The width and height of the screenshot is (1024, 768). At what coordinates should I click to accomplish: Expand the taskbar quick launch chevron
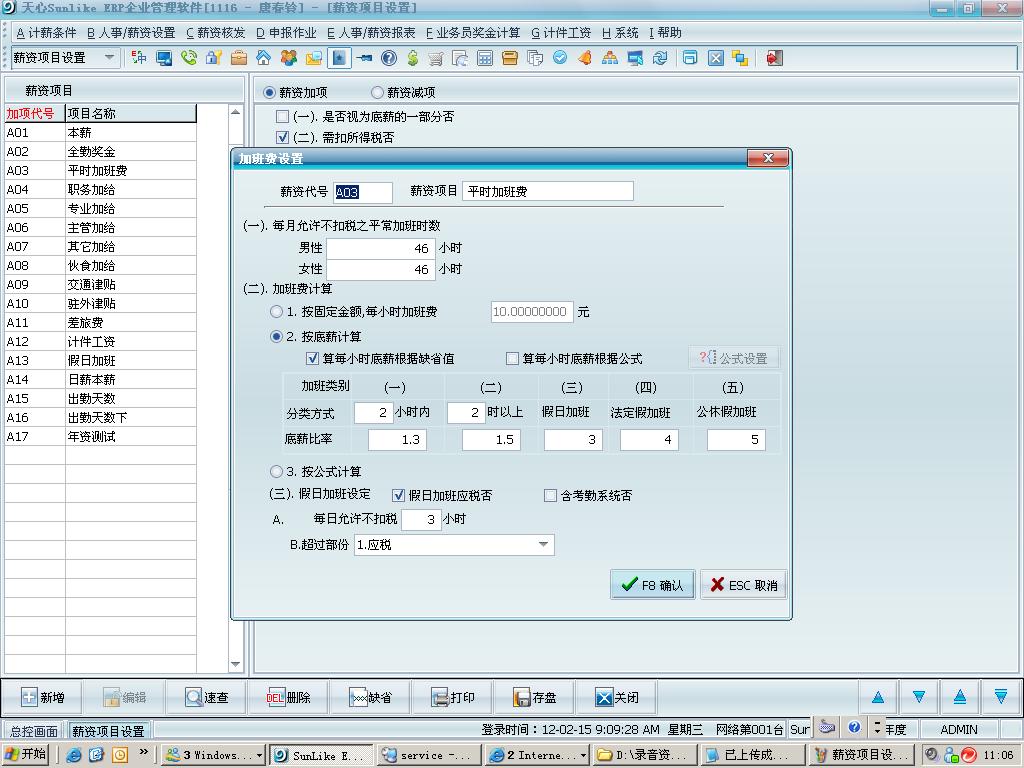pos(144,751)
